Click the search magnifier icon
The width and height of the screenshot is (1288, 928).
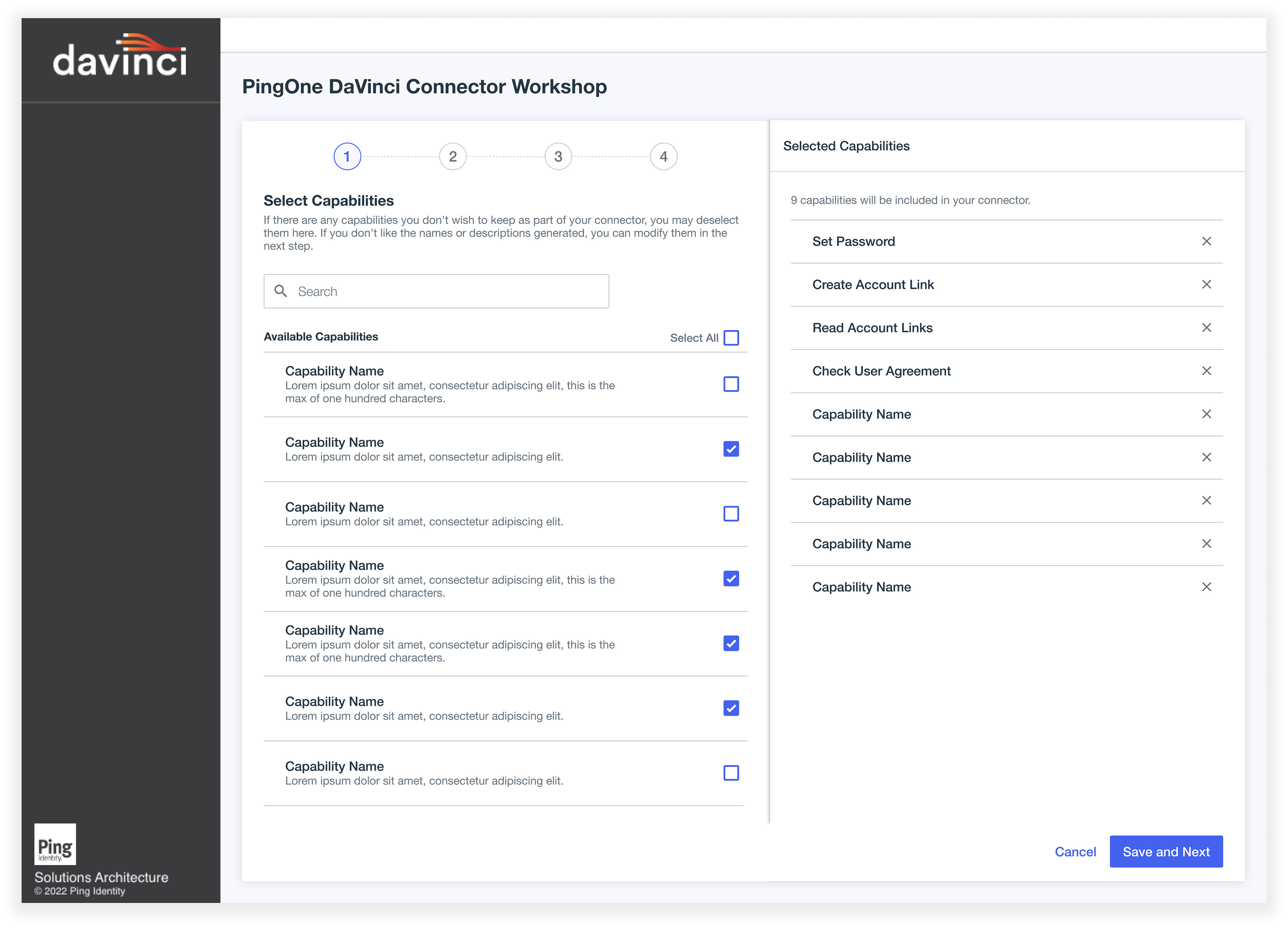tap(280, 291)
